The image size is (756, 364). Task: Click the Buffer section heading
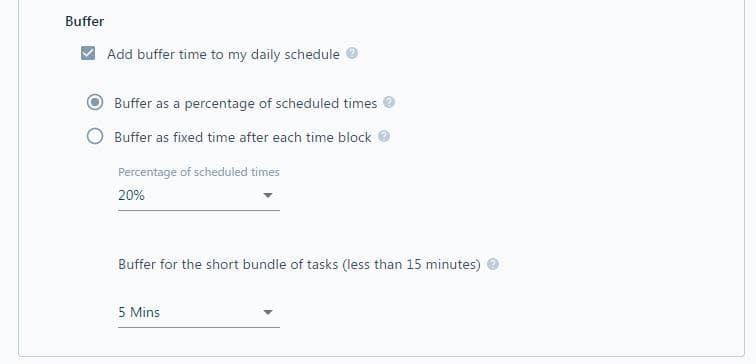click(x=84, y=22)
